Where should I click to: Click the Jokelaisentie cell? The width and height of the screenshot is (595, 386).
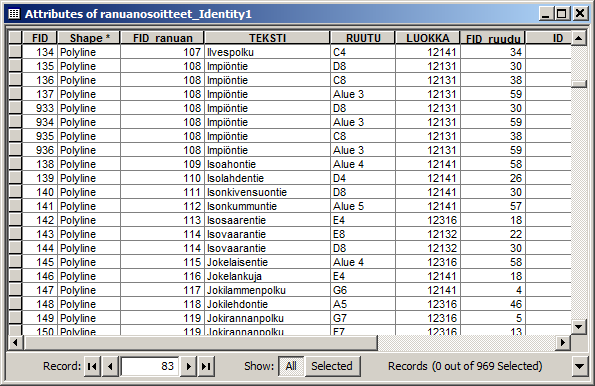[267, 262]
